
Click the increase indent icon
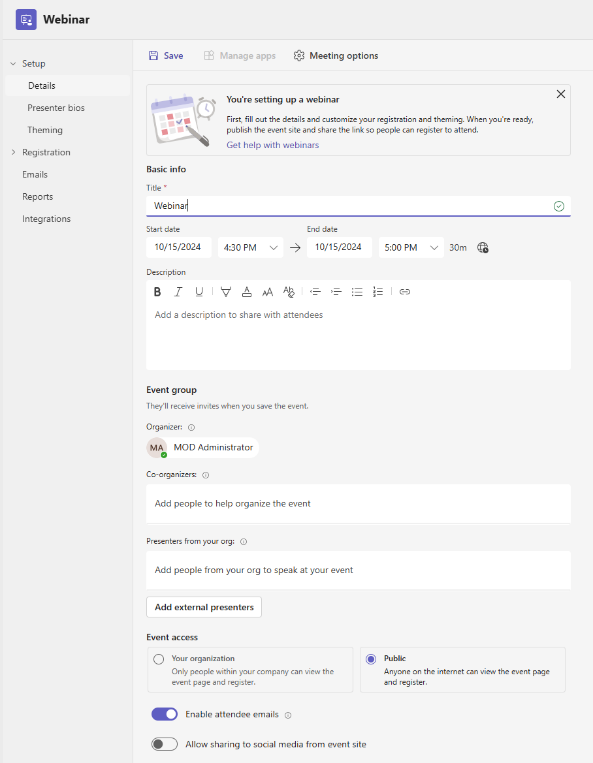pos(336,292)
